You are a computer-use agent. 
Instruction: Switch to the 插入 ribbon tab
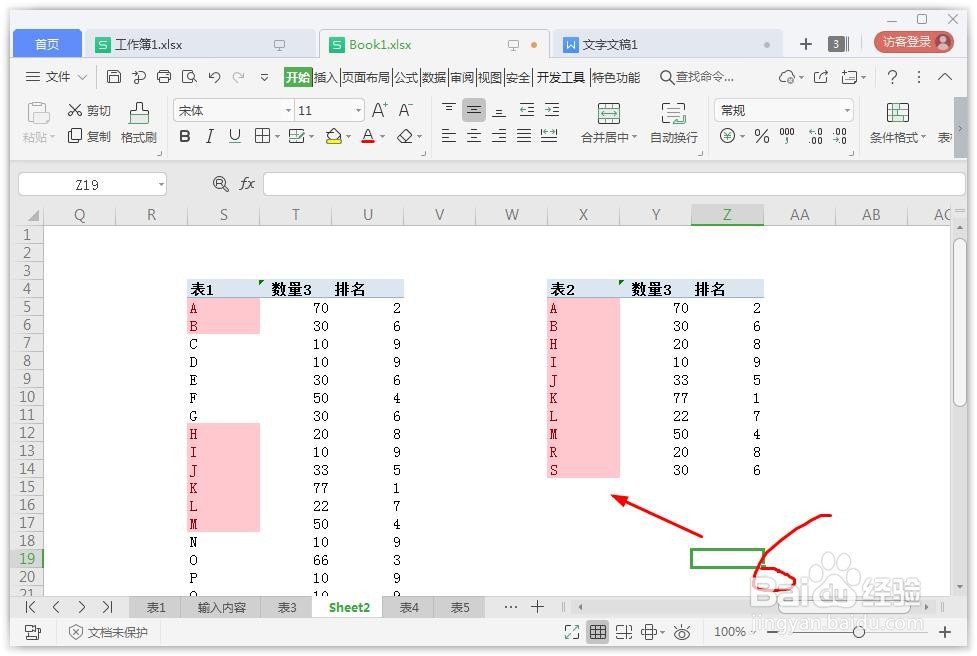coord(327,76)
